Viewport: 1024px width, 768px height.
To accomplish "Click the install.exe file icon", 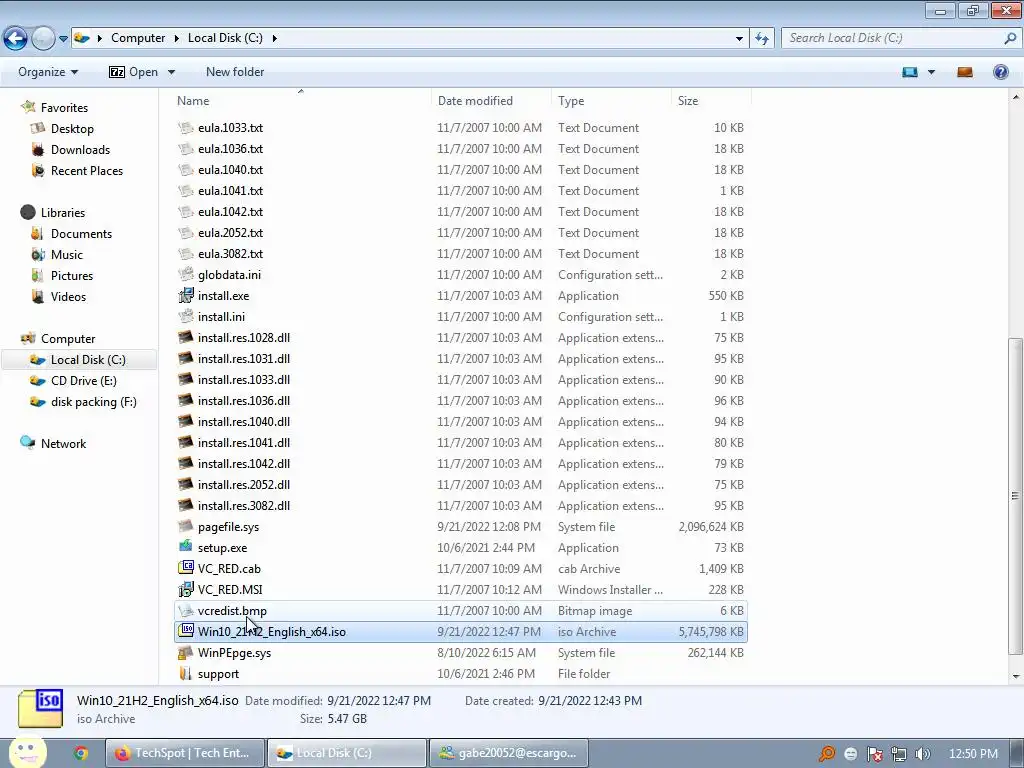I will pos(186,295).
